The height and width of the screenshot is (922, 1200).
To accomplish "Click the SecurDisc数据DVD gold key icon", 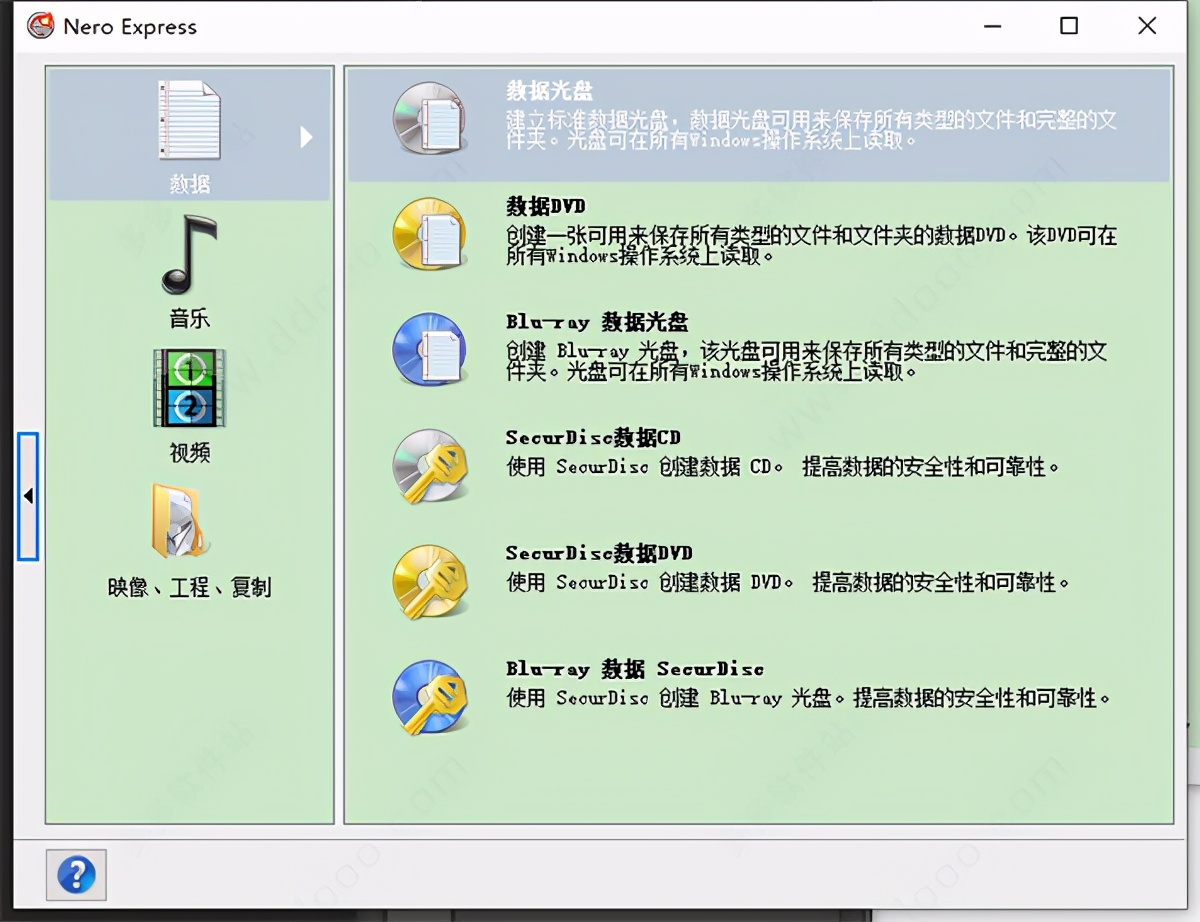I will (x=429, y=581).
